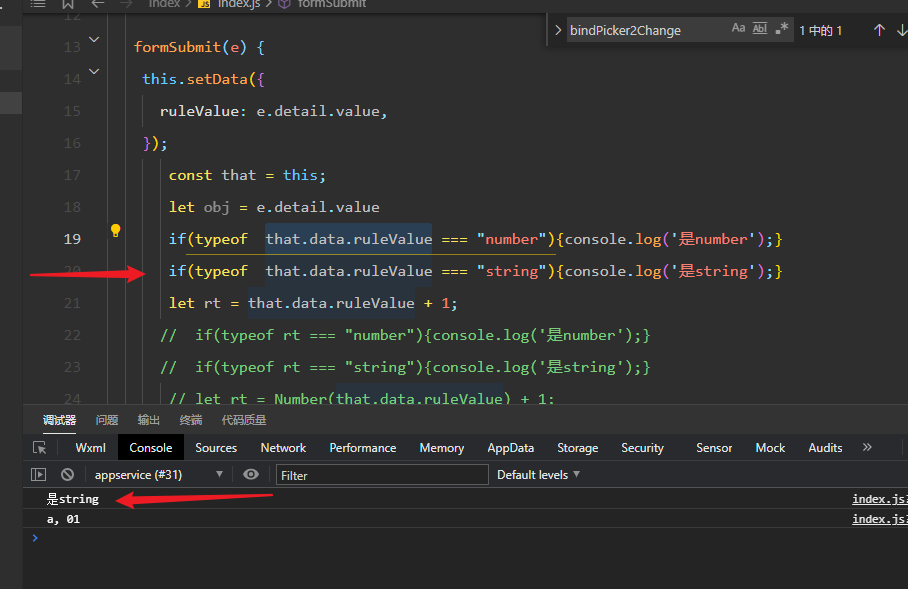Click 'ruleValue: e.detail.value,' code line
908x589 pixels.
[273, 111]
